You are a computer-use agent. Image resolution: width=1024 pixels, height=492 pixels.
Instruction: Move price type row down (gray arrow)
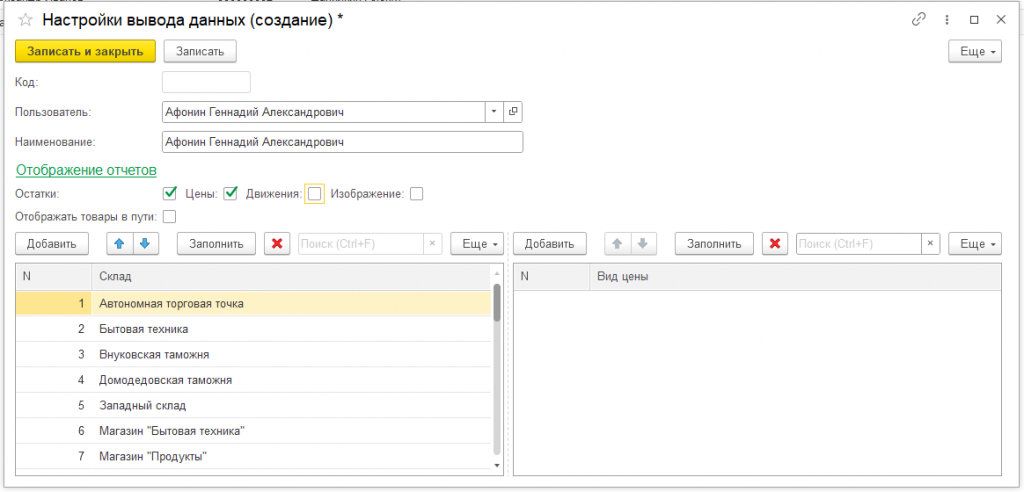point(643,244)
